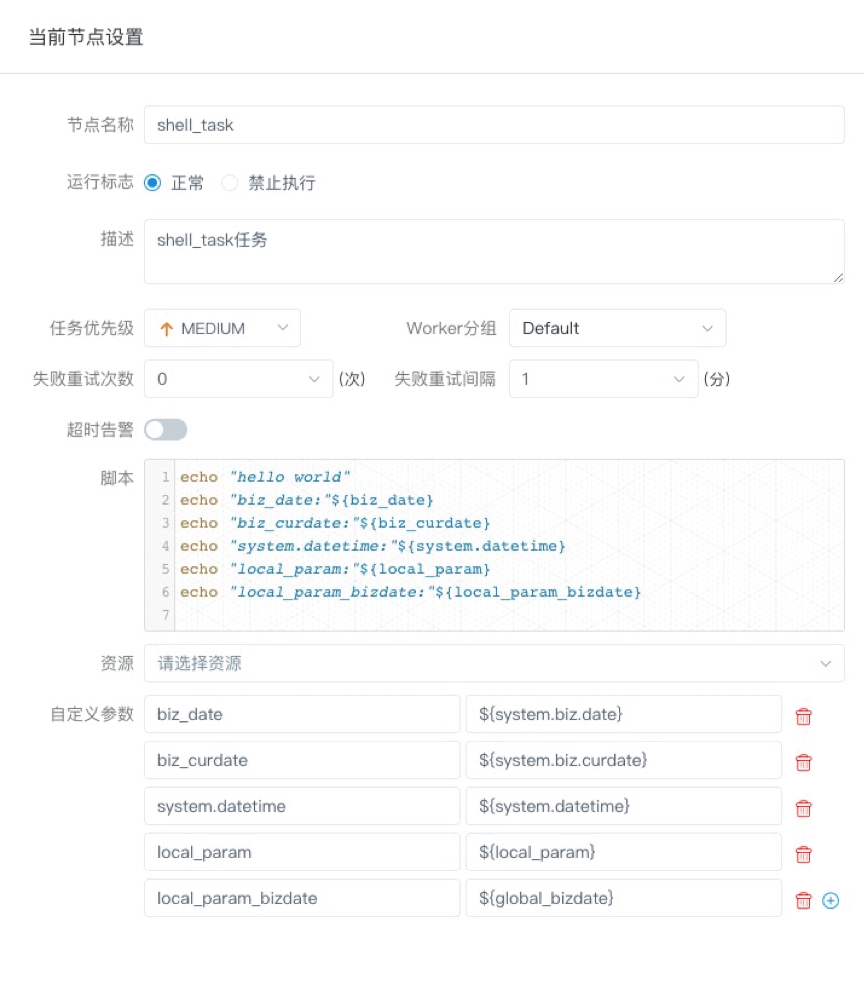
Task: Open the 任务优先级 MEDIUM dropdown
Action: pos(222,328)
